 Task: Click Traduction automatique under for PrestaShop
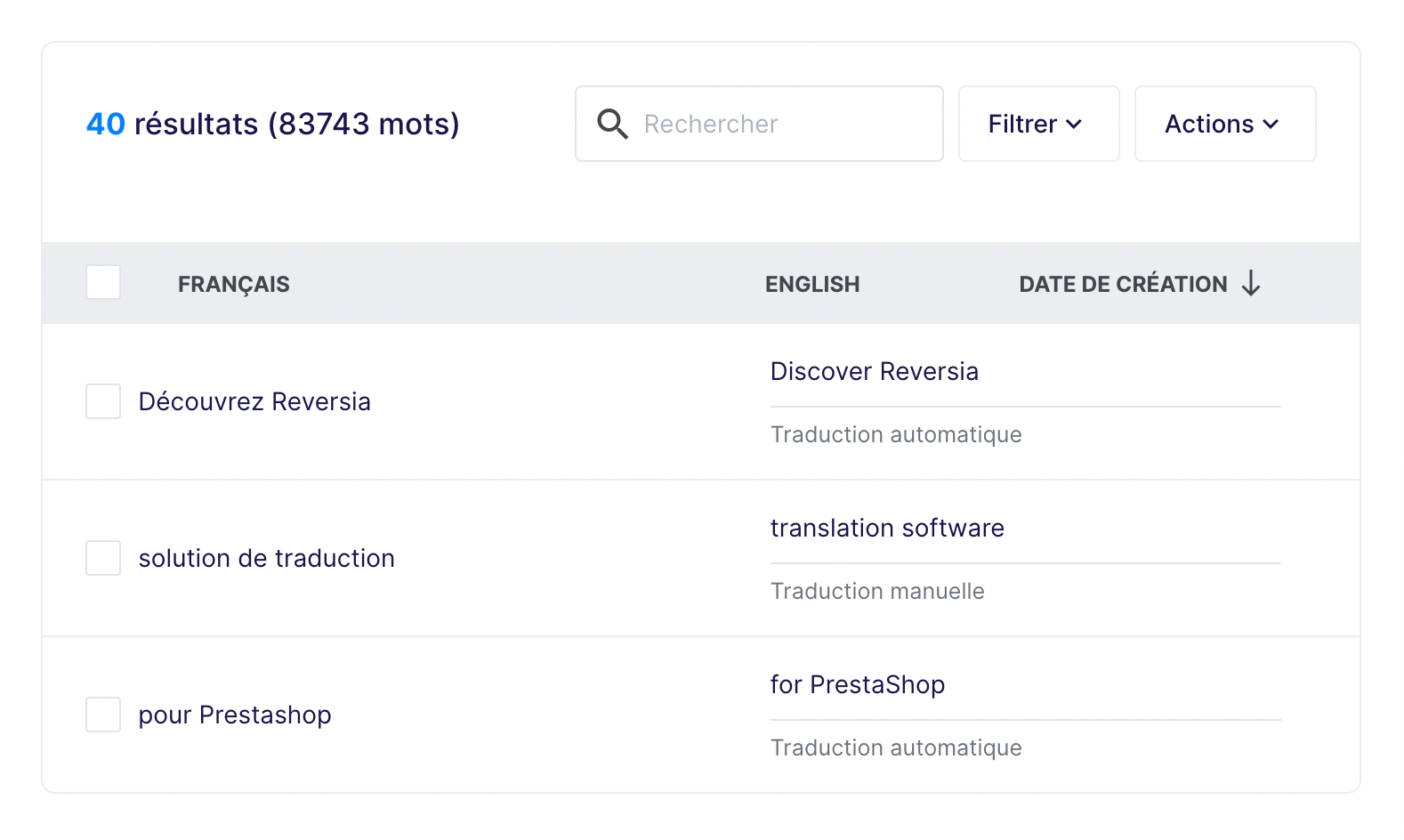(x=896, y=747)
